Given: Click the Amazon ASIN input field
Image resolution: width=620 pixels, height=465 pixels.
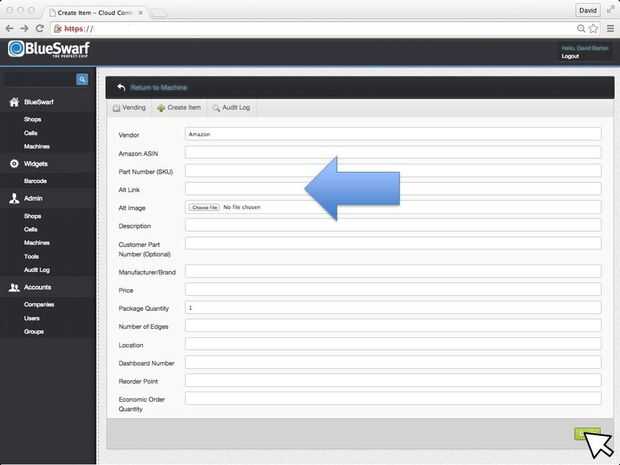Looking at the screenshot, I should (393, 153).
